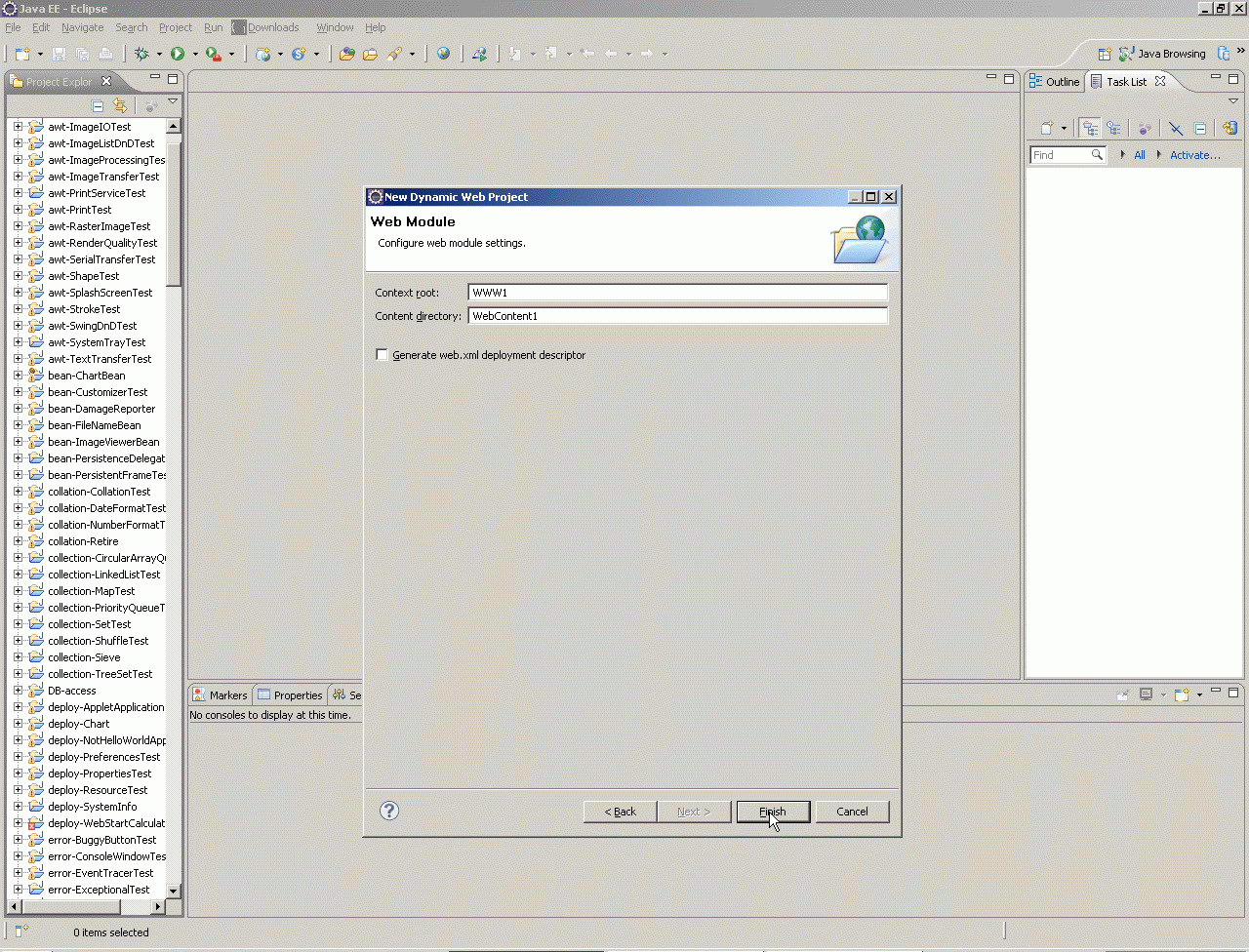This screenshot has width=1249, height=952.
Task: Click the Save toolbar icon
Action: [59, 55]
